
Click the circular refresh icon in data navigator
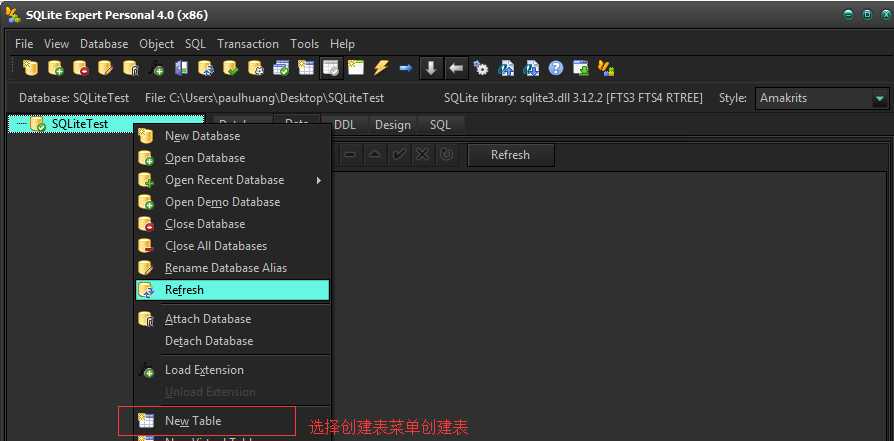point(446,155)
